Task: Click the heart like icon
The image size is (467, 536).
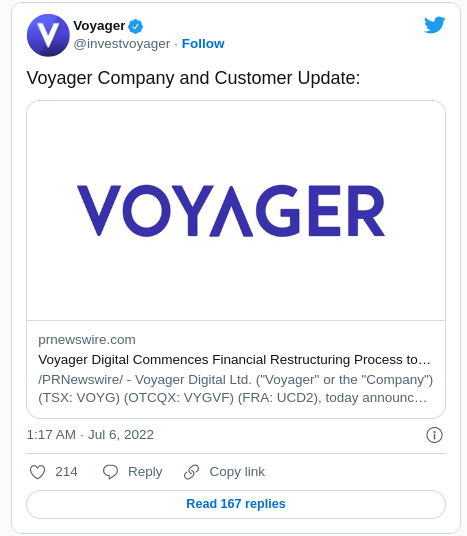Action: 38,472
